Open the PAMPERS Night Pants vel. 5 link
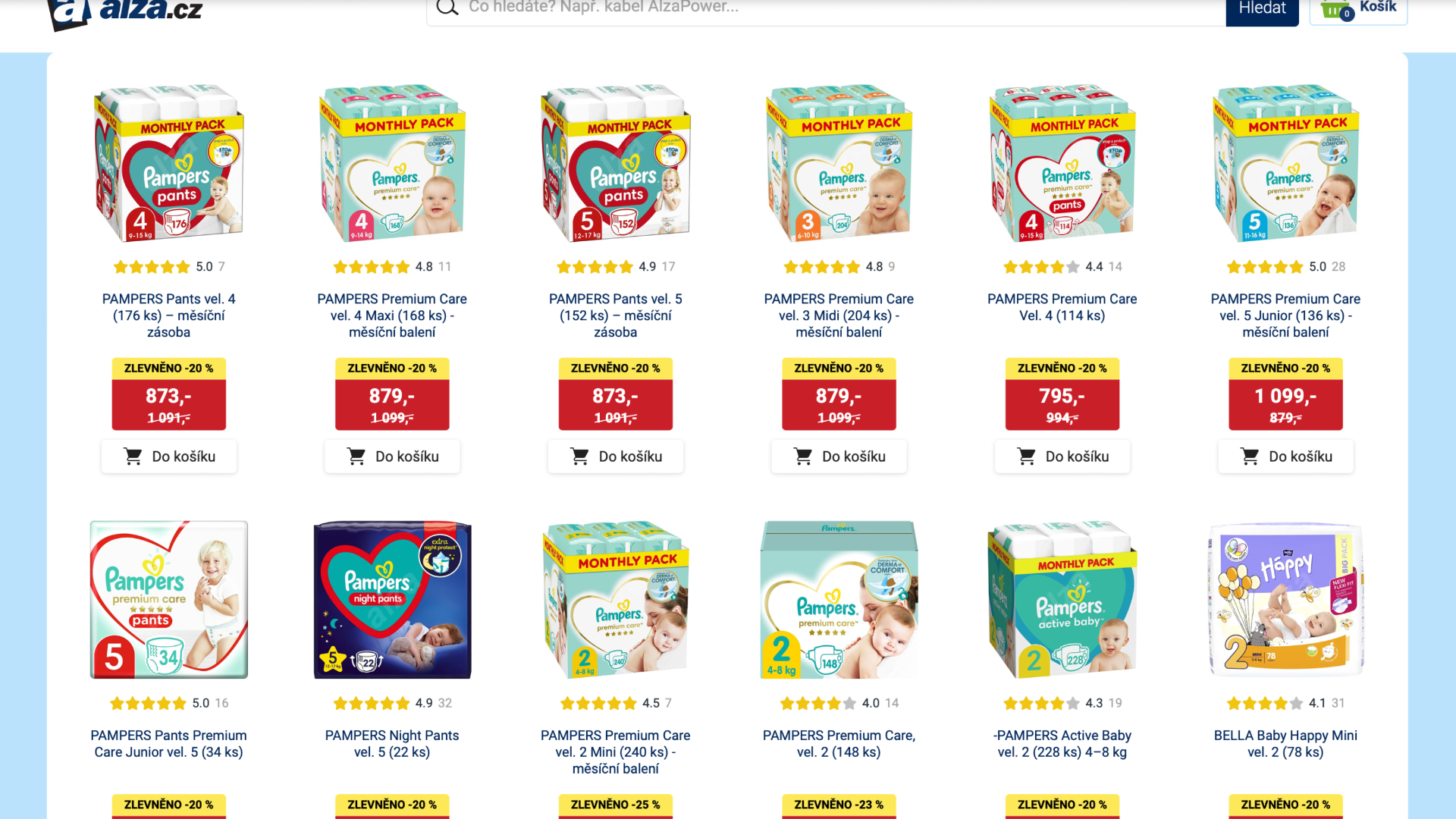This screenshot has height=819, width=1456. (x=392, y=744)
